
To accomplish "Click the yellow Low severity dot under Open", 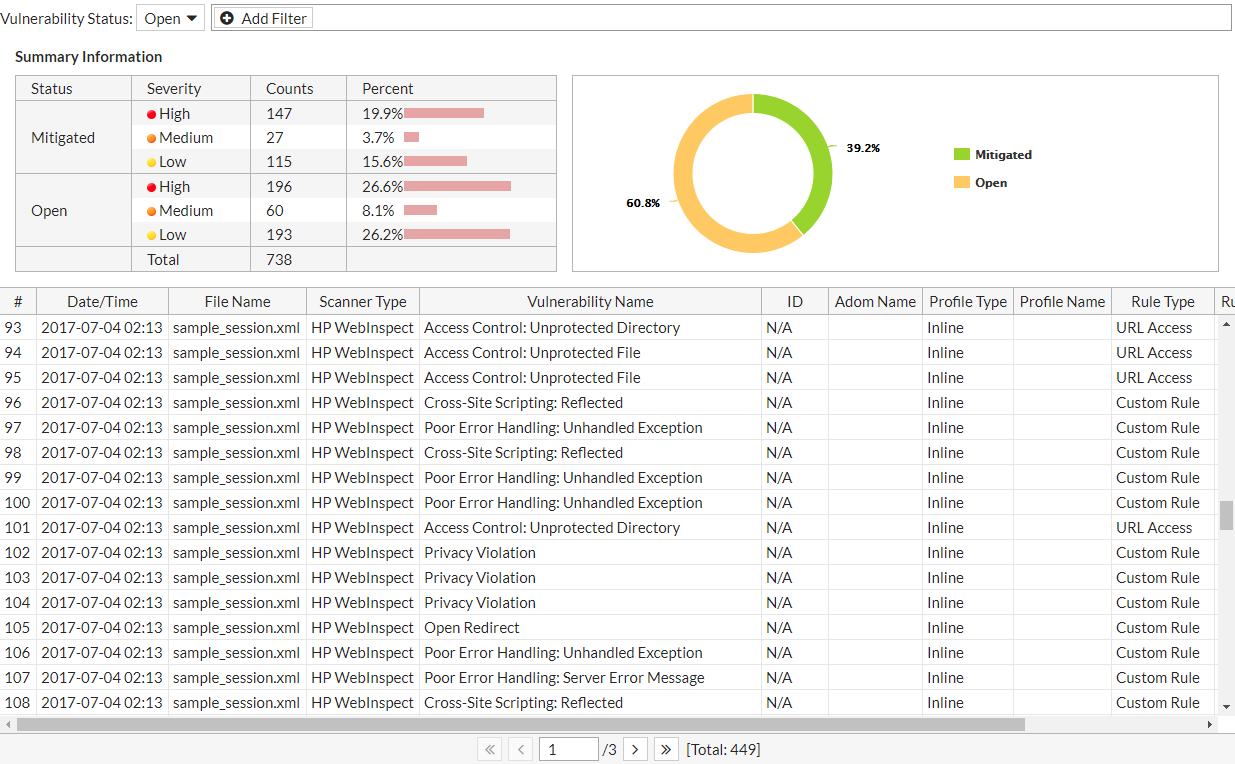I will (x=153, y=234).
